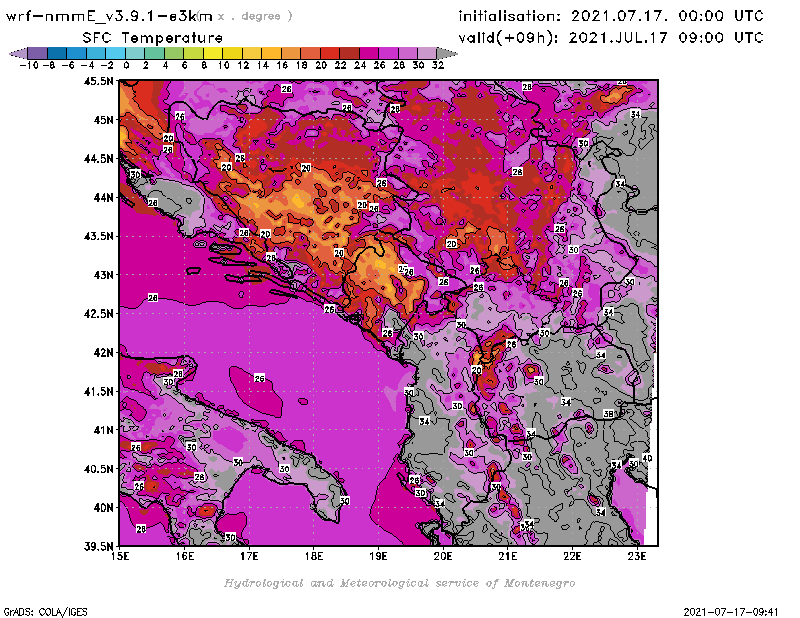Click the green legend swatch between 2 and 4
This screenshot has height=618, width=800.
[x=154, y=53]
